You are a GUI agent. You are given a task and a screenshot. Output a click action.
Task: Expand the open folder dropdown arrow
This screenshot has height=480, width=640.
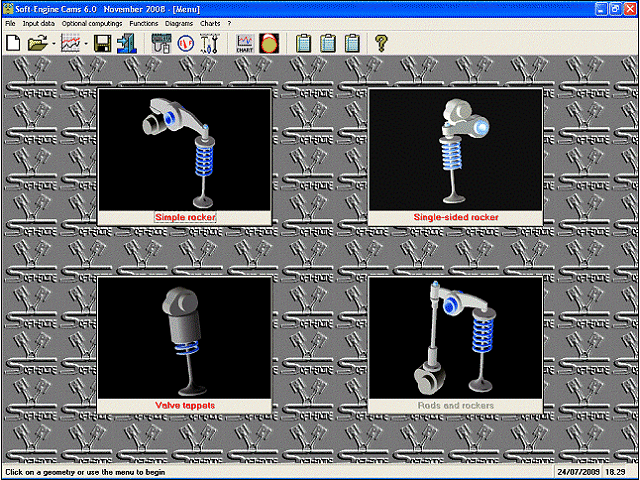click(53, 44)
